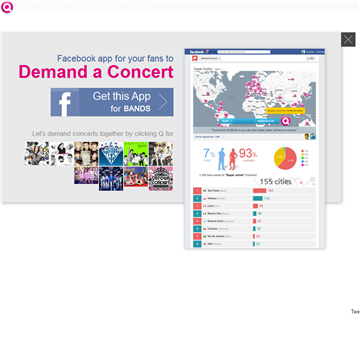Select the São Paulo row in city ranking
The height and width of the screenshot is (360, 360).
[x=254, y=191]
